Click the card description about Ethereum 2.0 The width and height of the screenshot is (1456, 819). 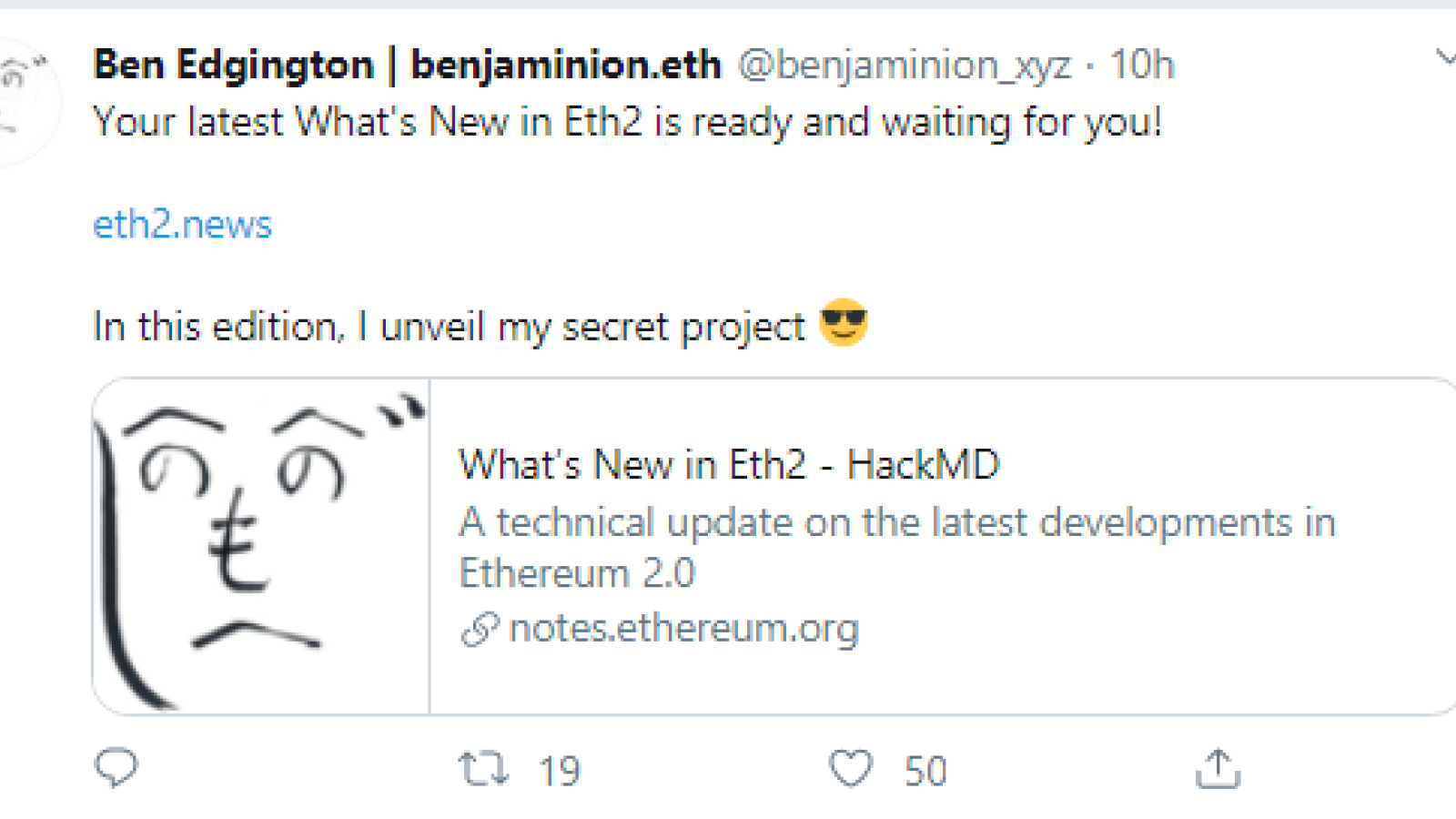point(897,548)
